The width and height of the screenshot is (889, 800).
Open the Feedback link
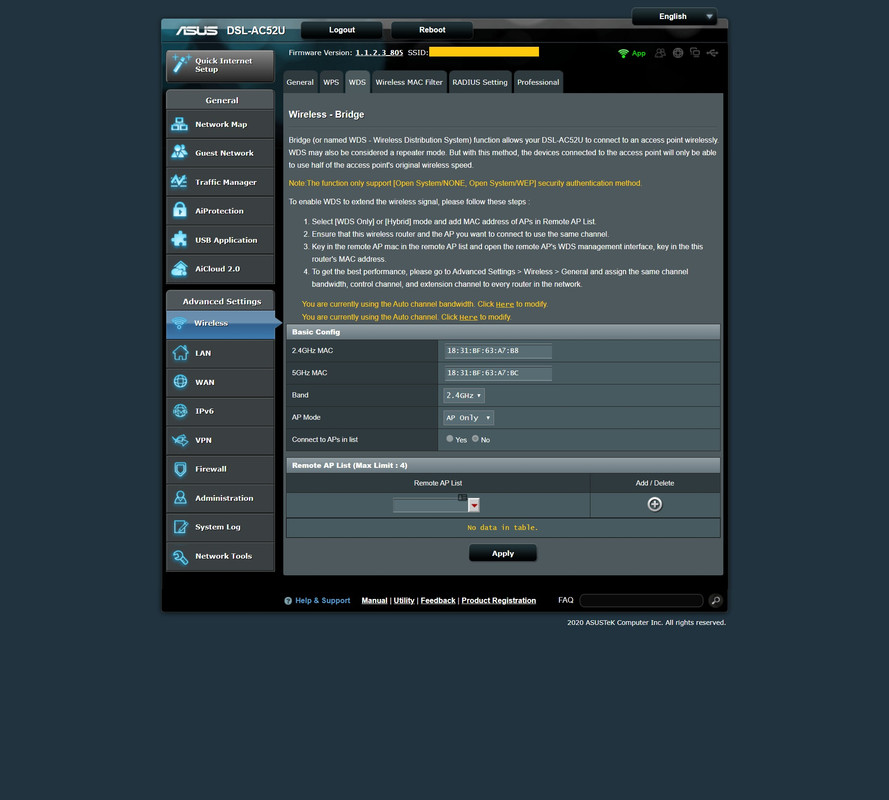(438, 600)
